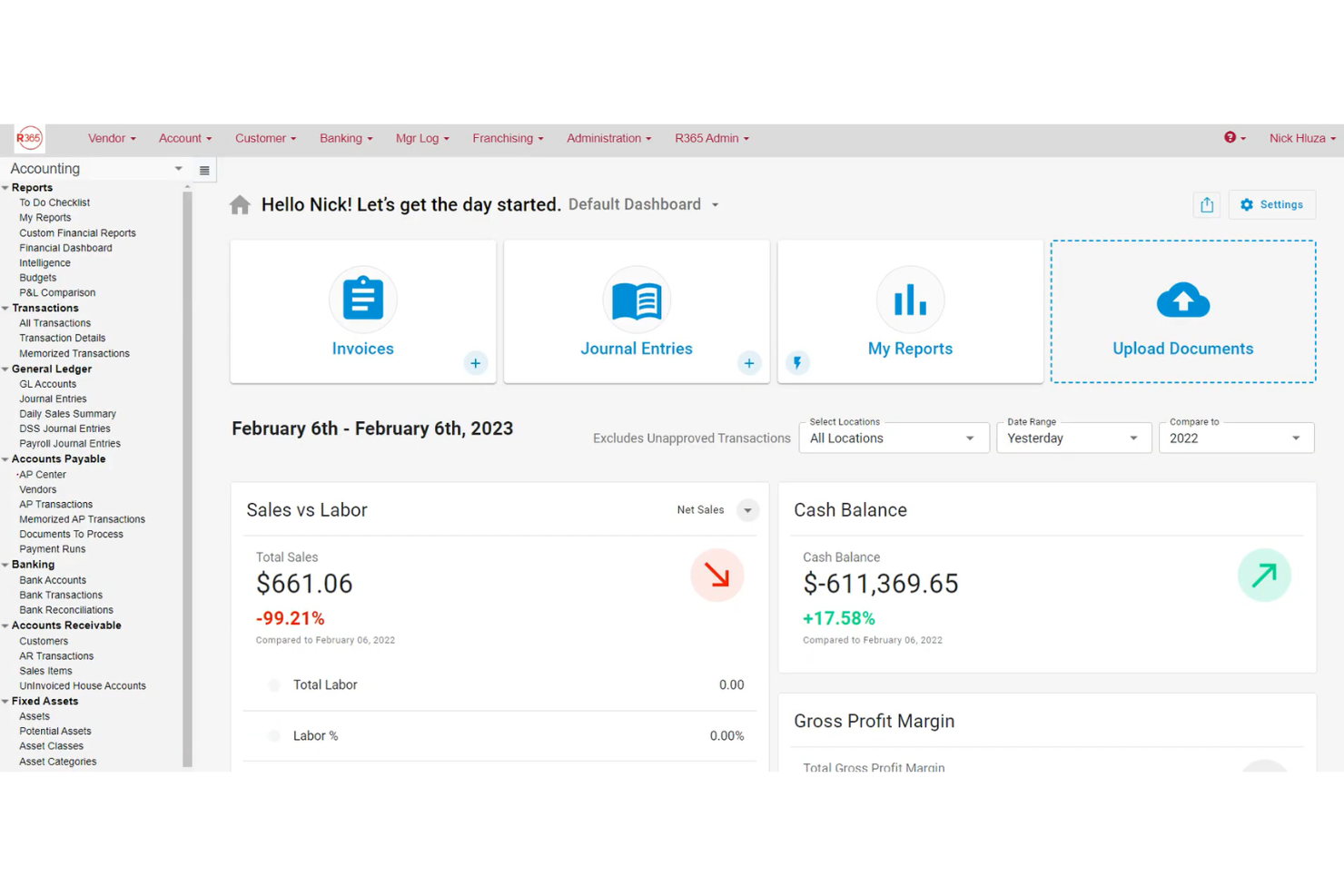This screenshot has height=896, width=1344.
Task: Open Custom Financial Reports link
Action: [77, 233]
